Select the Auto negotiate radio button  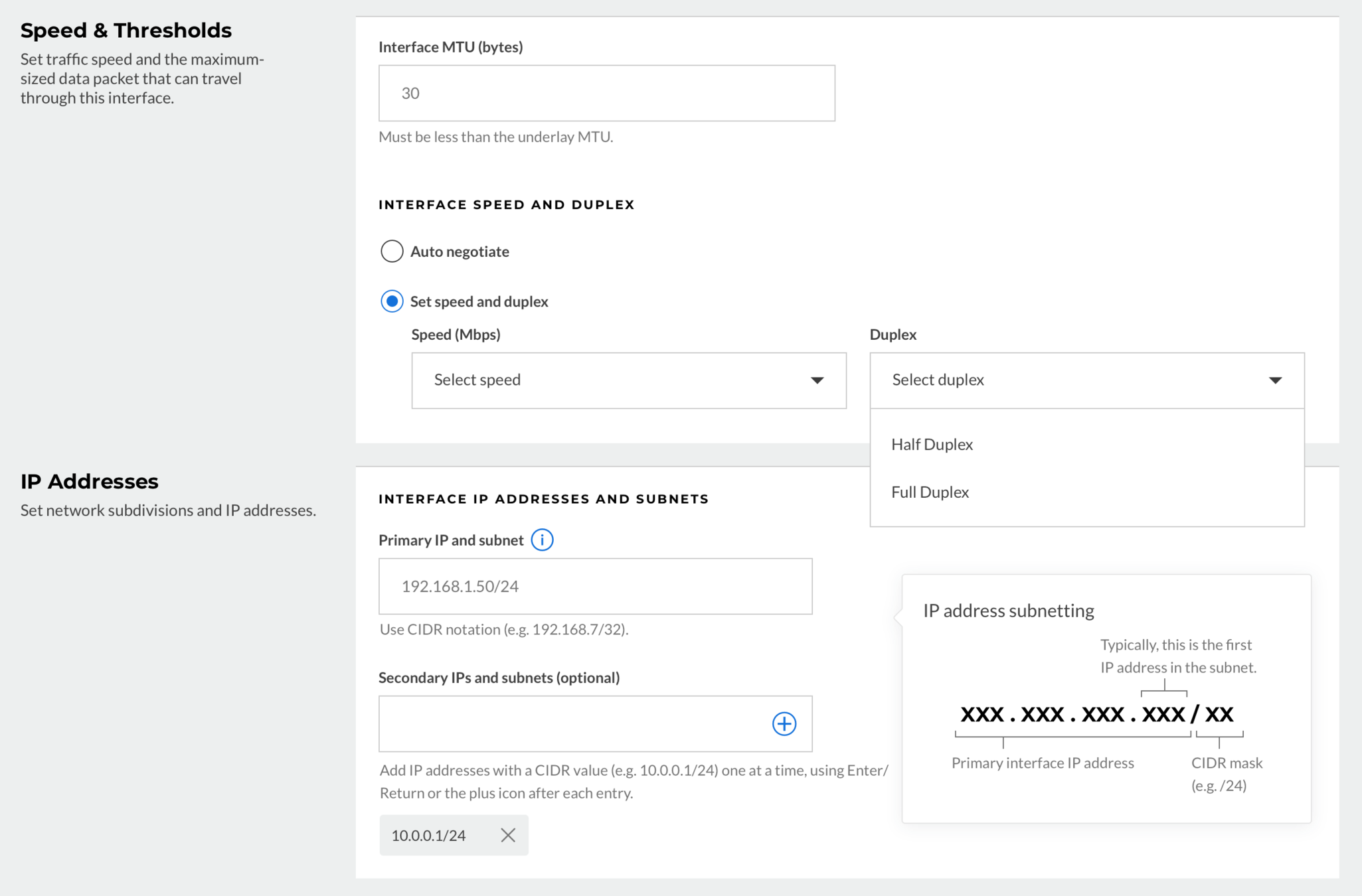[392, 252]
